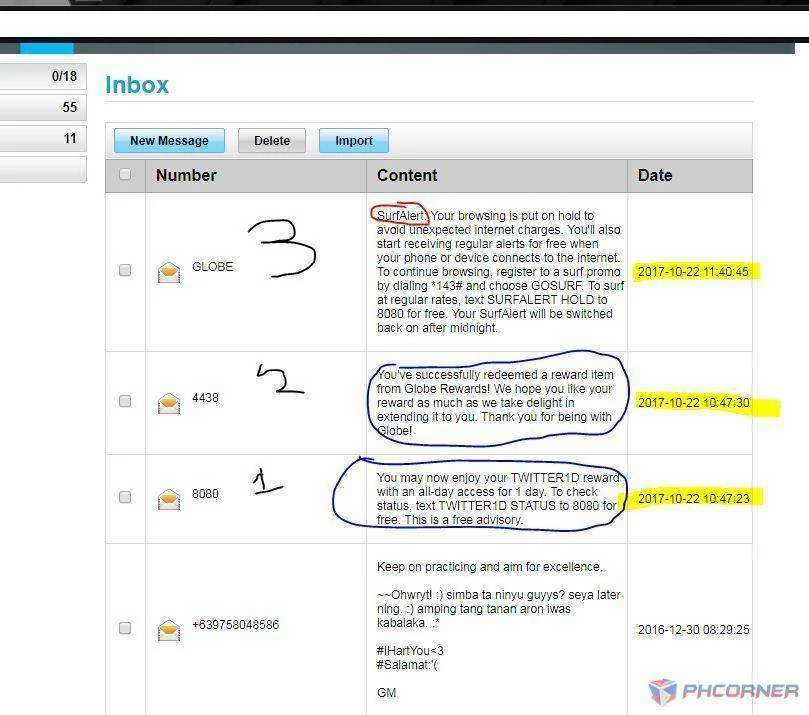Select the sidebar entry showing 11
Viewport: 809px width, 715px height.
click(x=43, y=138)
